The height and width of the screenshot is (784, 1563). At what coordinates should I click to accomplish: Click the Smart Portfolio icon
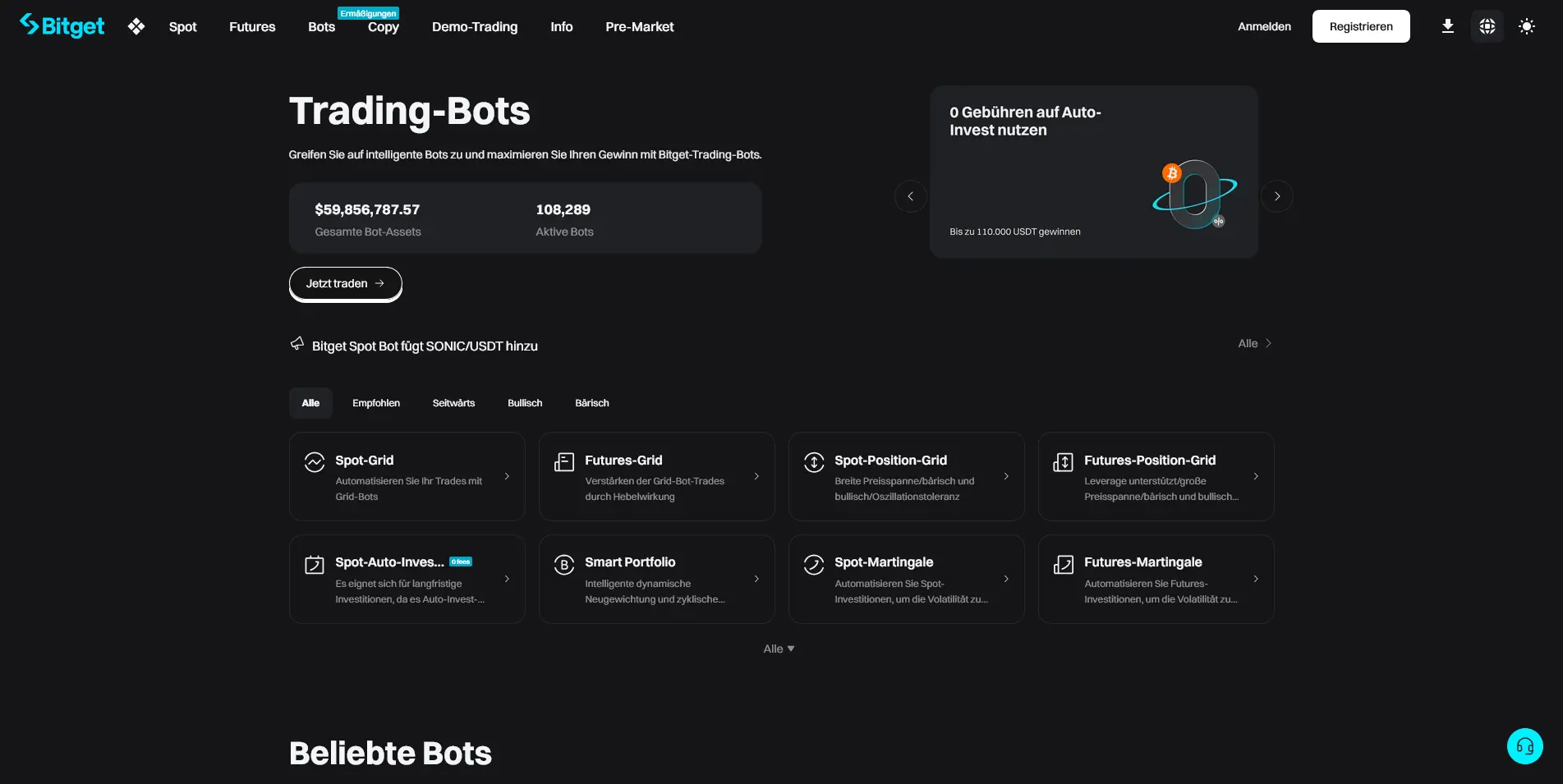tap(564, 565)
